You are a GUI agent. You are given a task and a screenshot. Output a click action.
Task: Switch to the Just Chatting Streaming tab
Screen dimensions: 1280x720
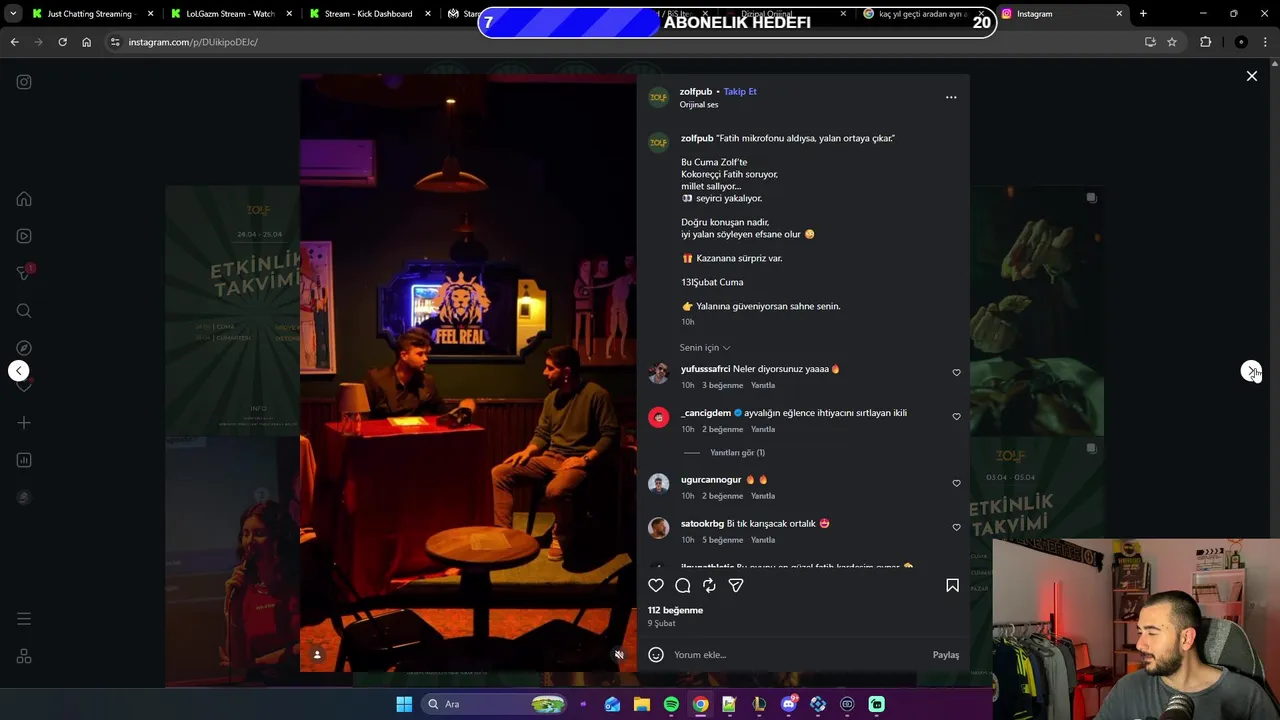pos(90,14)
